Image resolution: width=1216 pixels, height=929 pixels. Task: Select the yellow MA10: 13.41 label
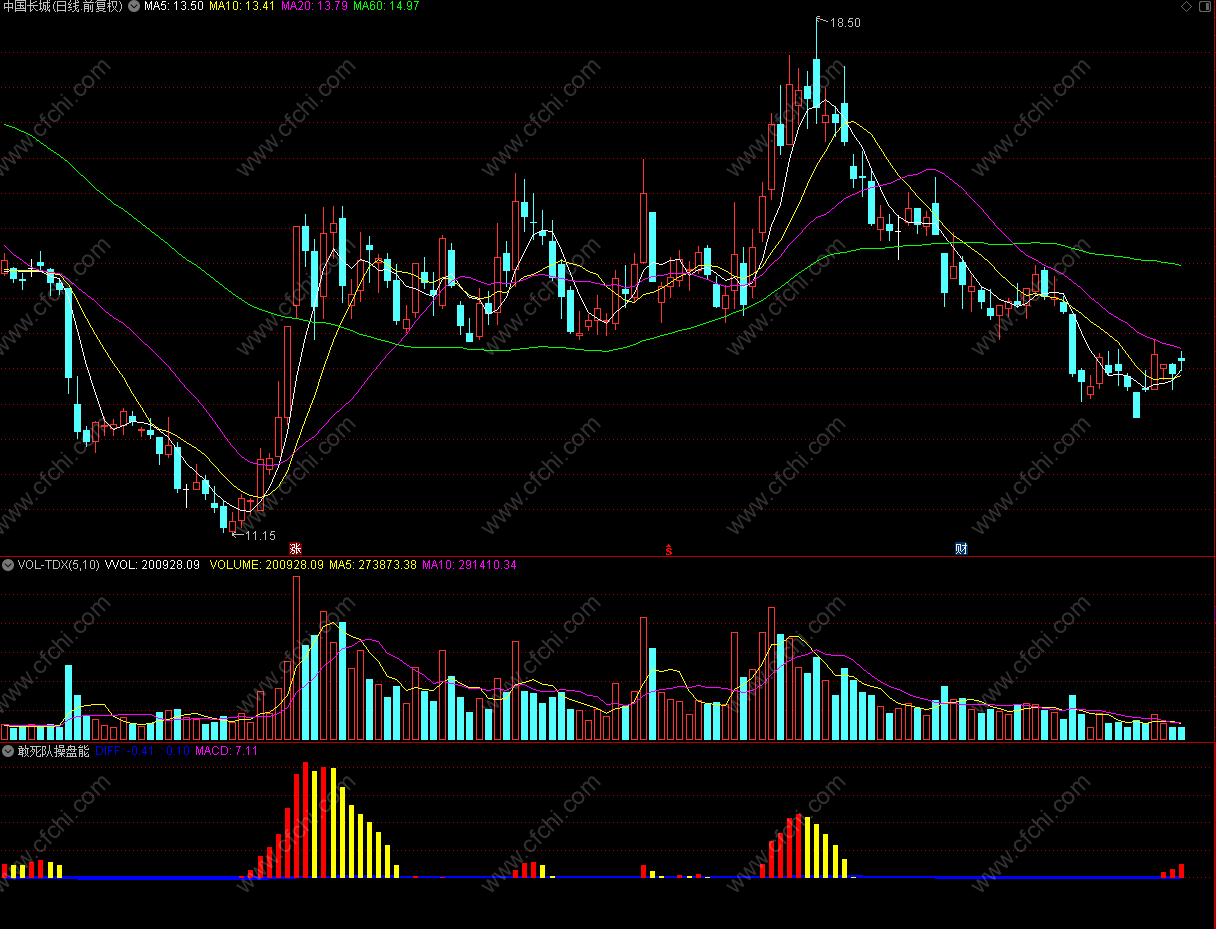242,6
